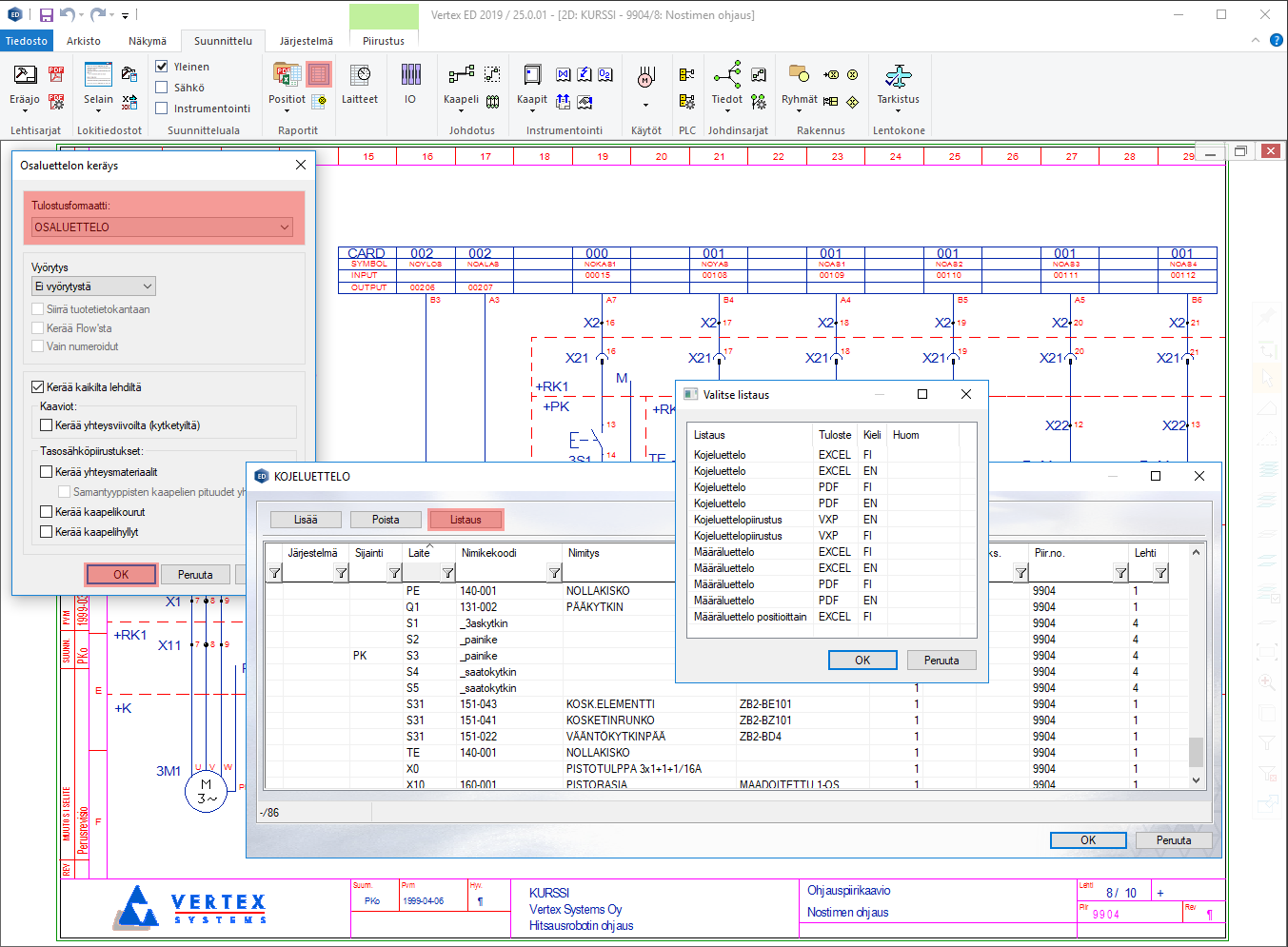Open the IO tool in ribbon
1288x947 pixels.
[x=410, y=76]
